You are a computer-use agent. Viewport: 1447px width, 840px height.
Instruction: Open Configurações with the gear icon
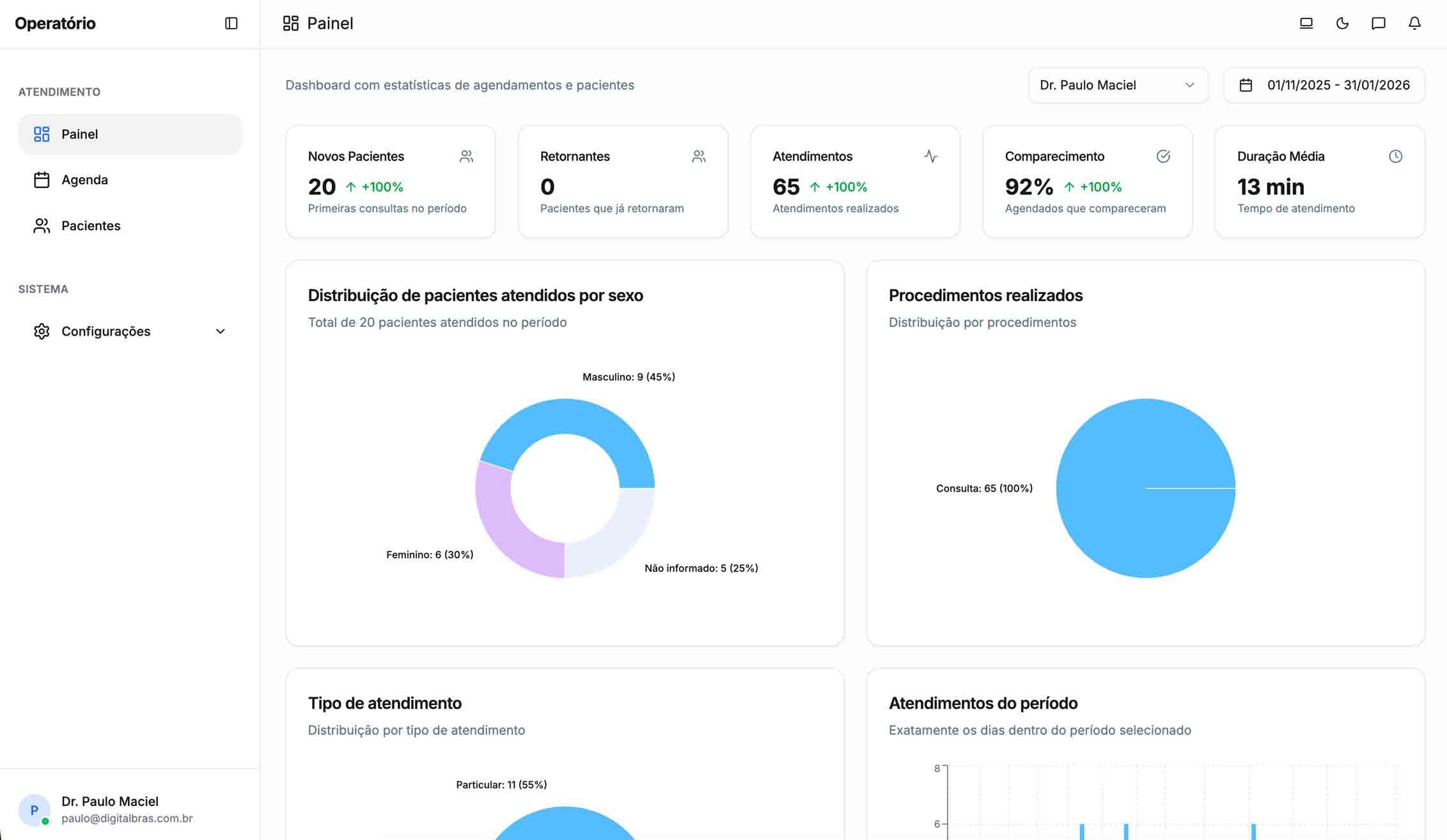(x=42, y=331)
